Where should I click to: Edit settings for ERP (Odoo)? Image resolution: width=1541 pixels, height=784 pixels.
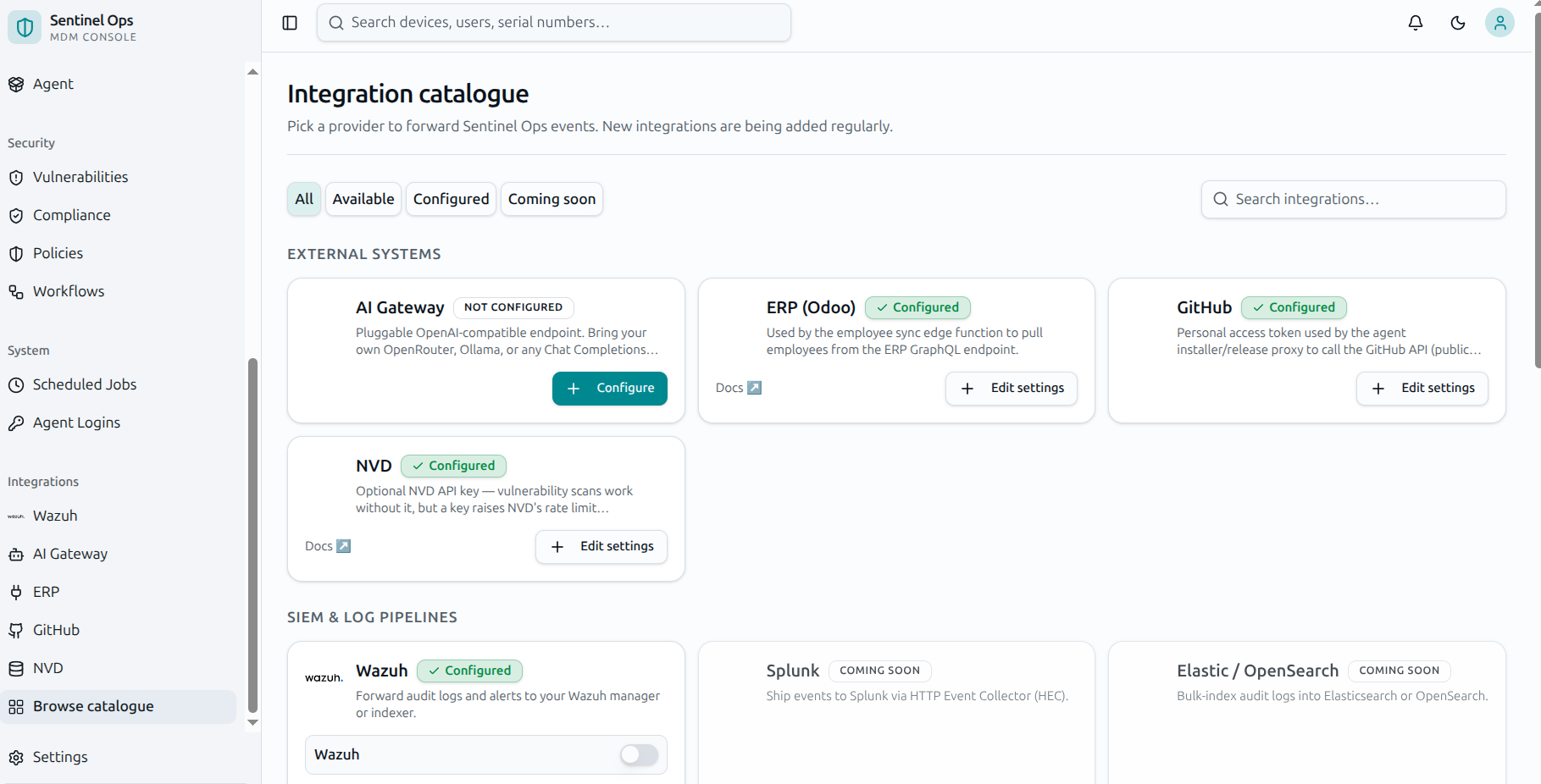1012,389
